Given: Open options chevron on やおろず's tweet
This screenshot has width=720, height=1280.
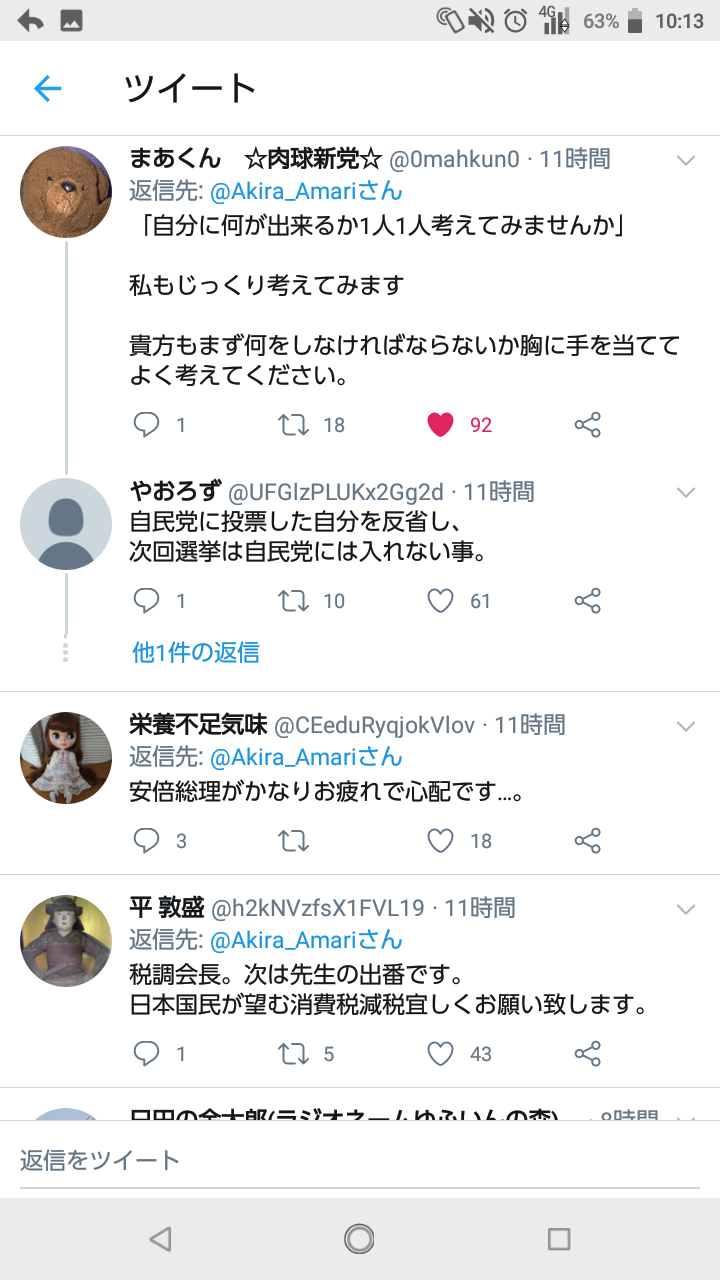Looking at the screenshot, I should [686, 492].
